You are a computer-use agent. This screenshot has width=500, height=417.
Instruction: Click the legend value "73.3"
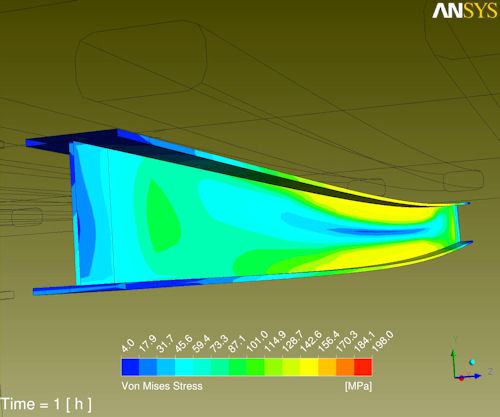coord(219,344)
